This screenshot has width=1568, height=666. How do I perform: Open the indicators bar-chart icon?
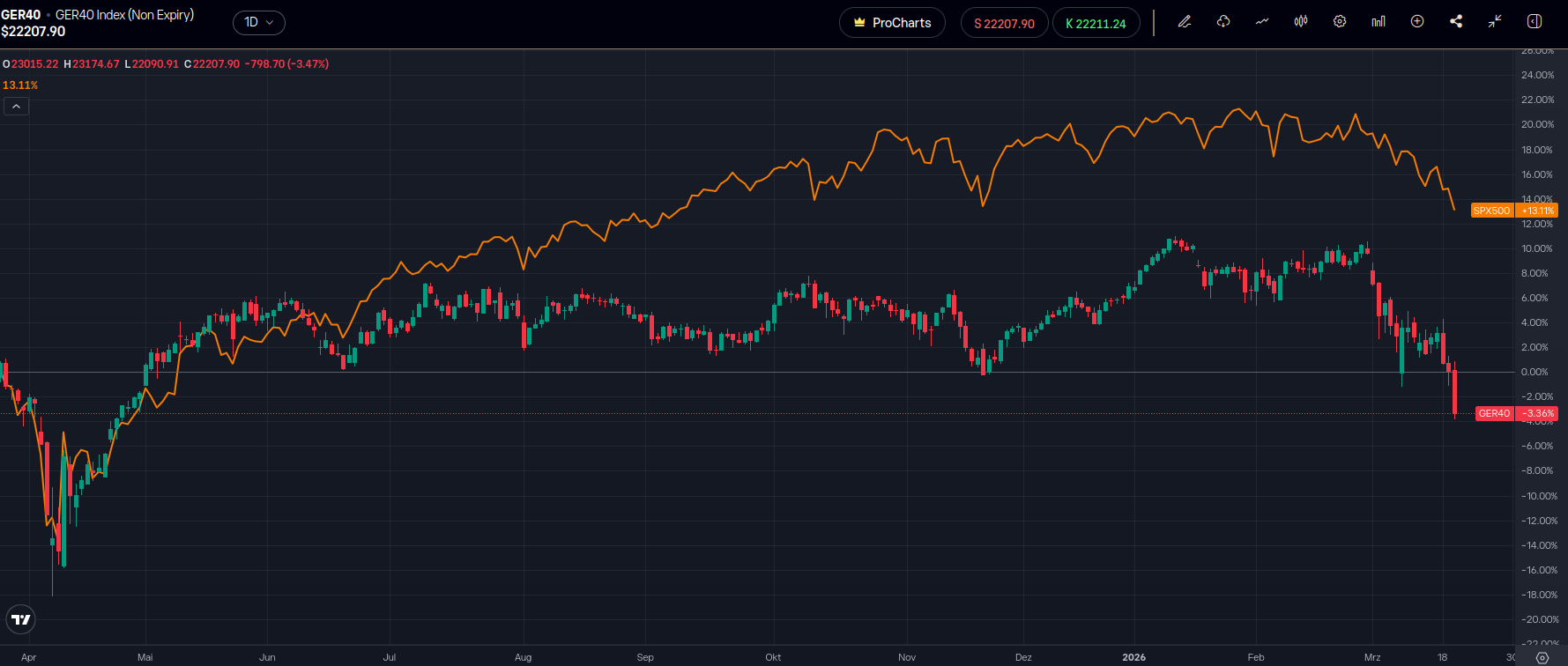click(1379, 22)
